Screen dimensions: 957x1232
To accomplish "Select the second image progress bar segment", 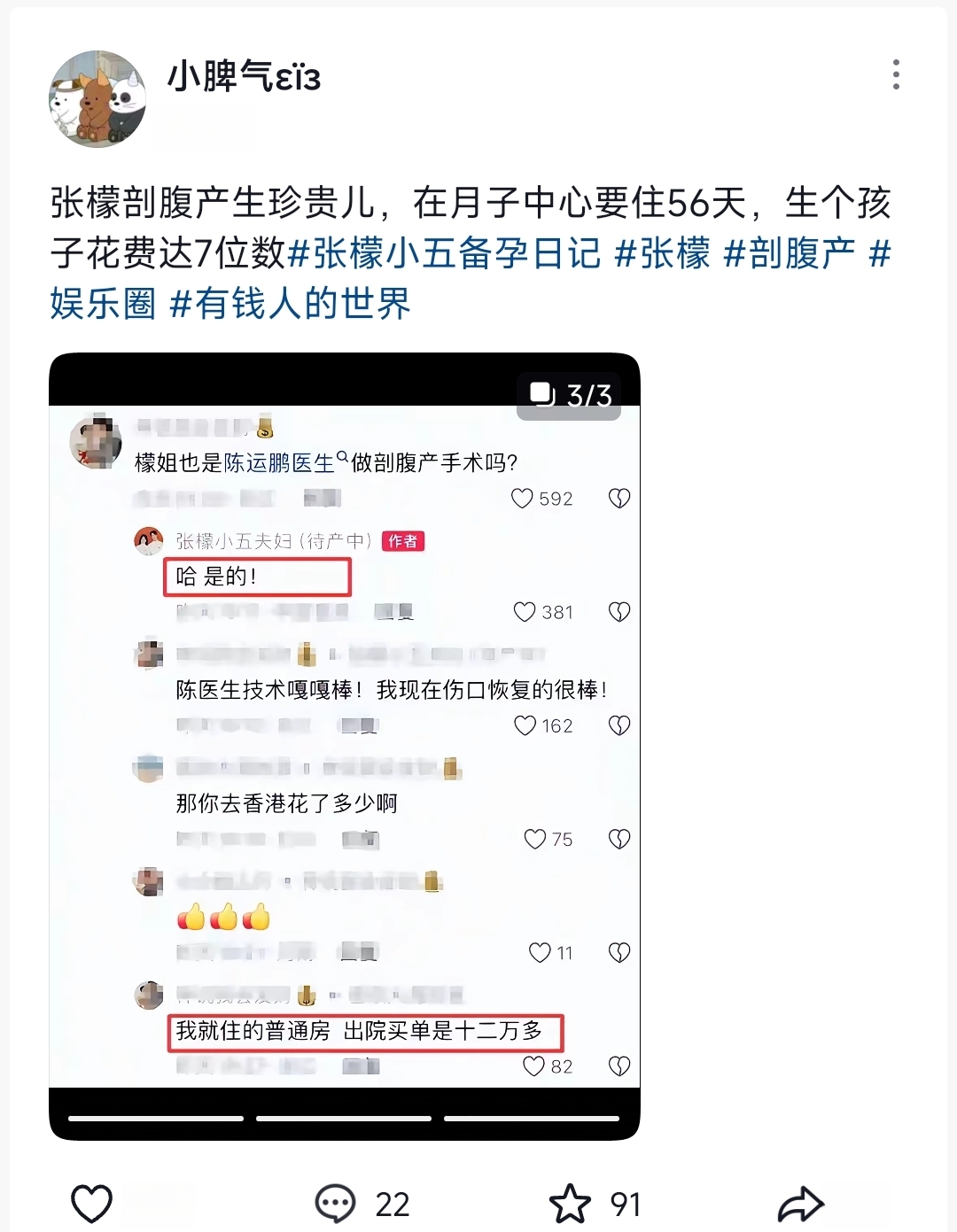I will (x=344, y=1119).
